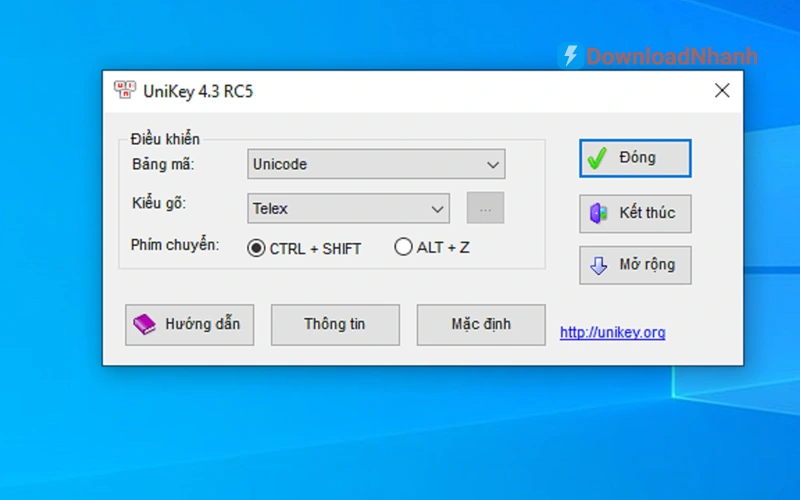800x500 pixels.
Task: Open the http://unikey.org link
Action: click(x=612, y=332)
